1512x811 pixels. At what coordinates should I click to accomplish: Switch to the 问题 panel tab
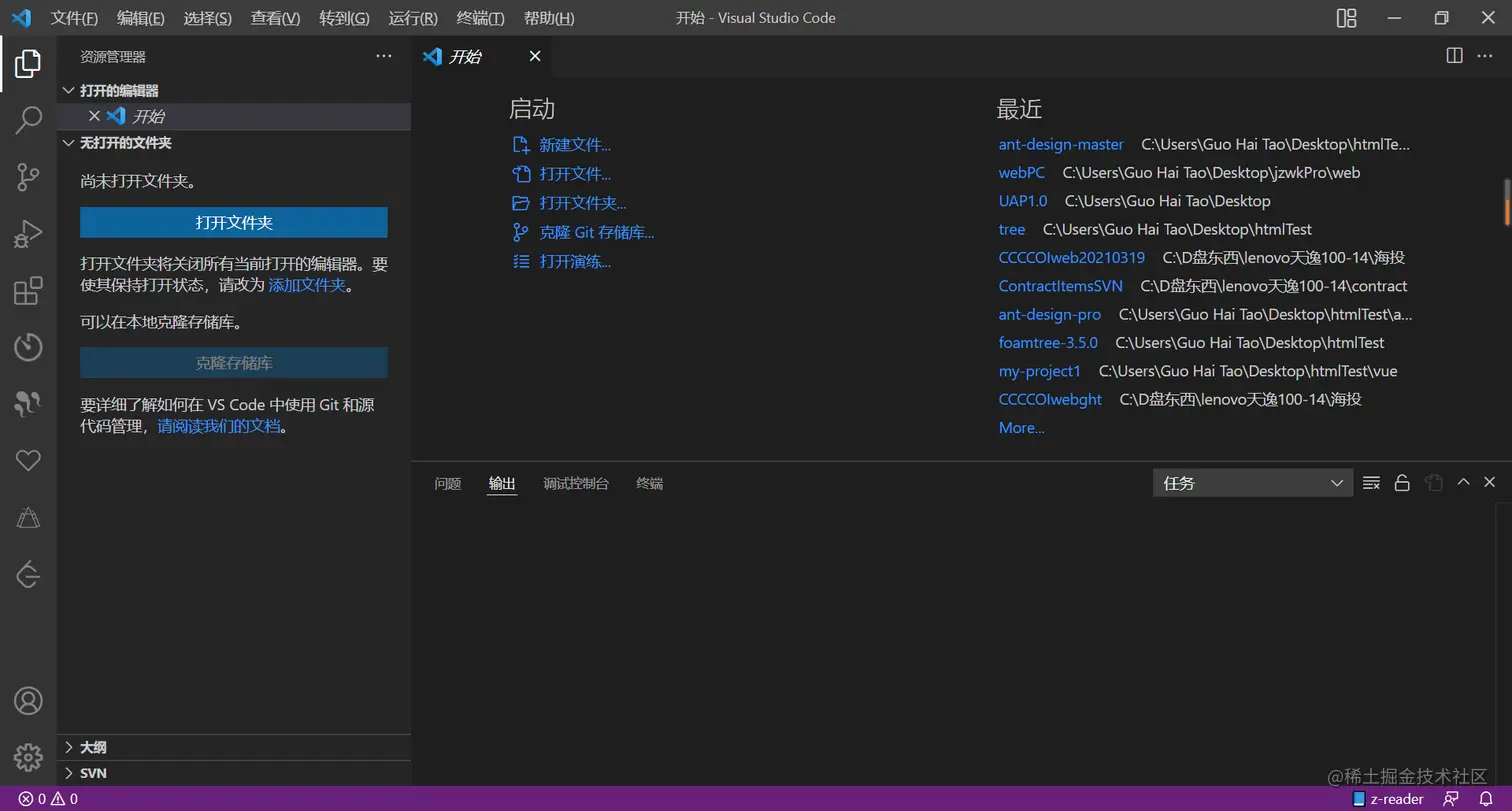tap(448, 483)
